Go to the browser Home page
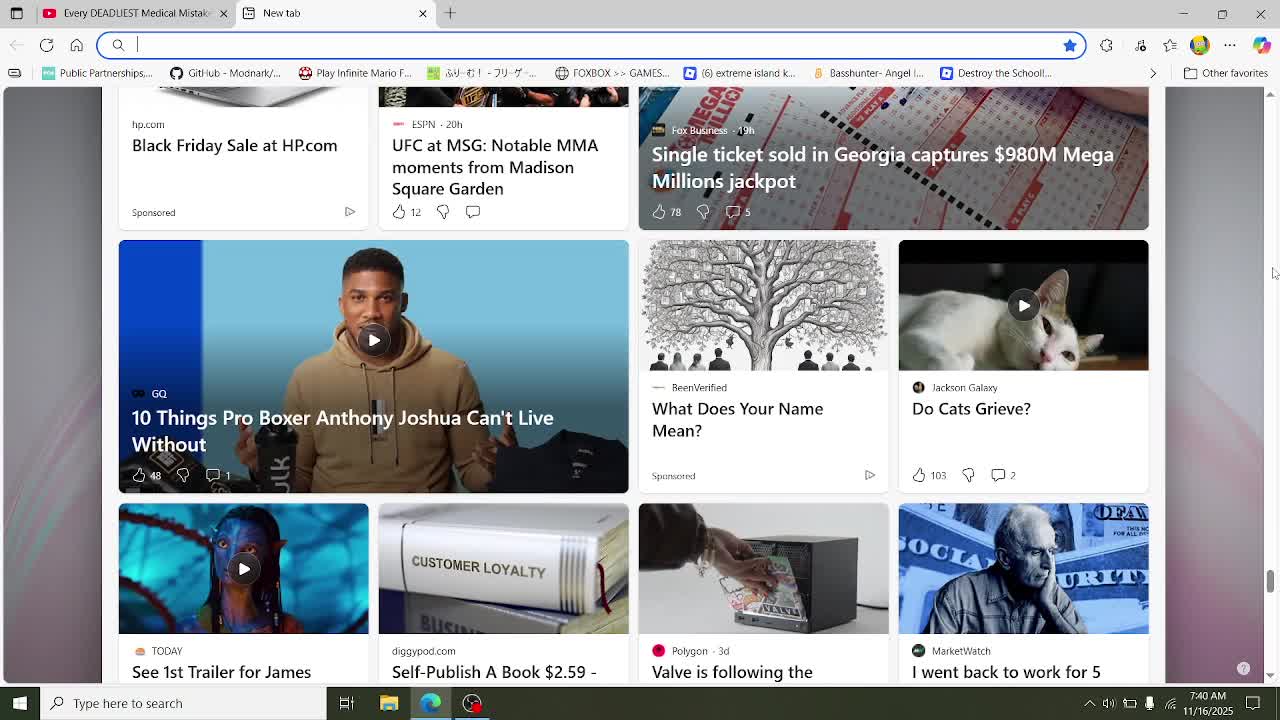Screen dimensions: 1280x720 [77, 45]
